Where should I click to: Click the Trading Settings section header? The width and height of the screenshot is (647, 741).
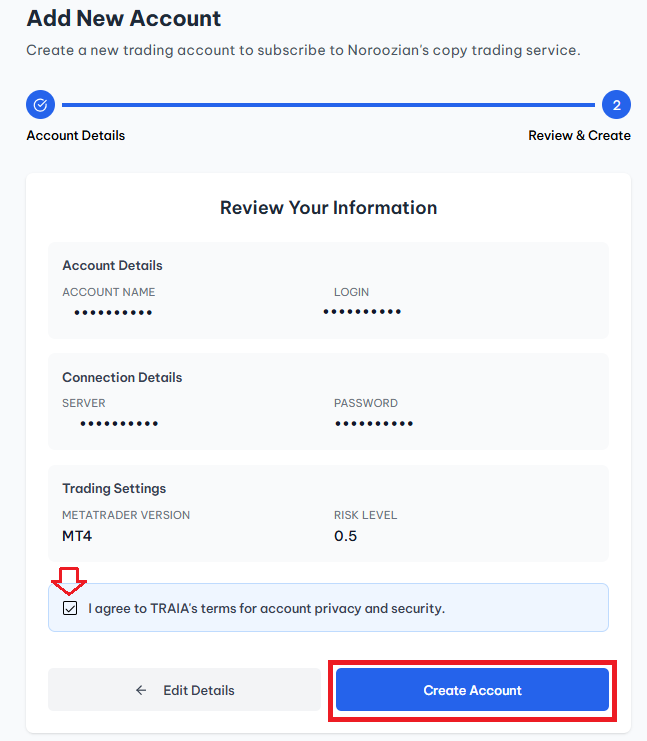pos(114,489)
